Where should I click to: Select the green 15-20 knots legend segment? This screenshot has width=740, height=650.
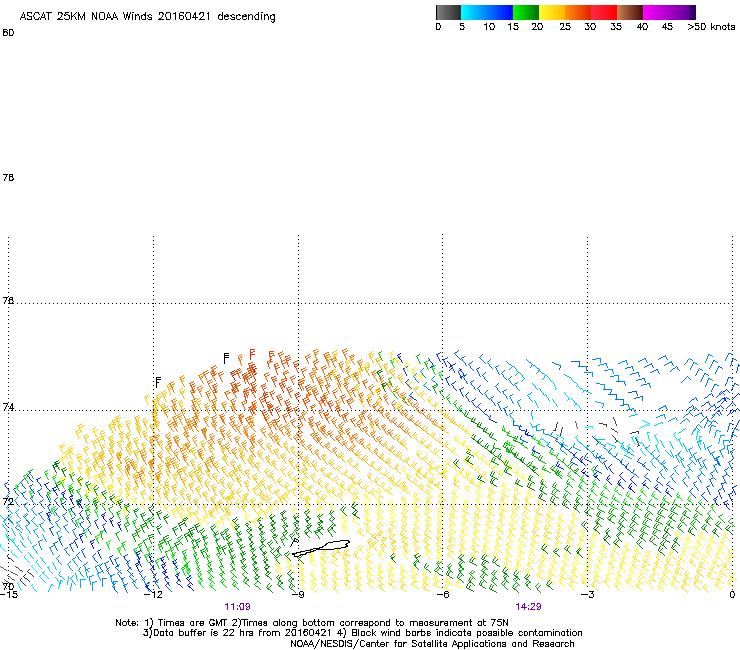(526, 12)
